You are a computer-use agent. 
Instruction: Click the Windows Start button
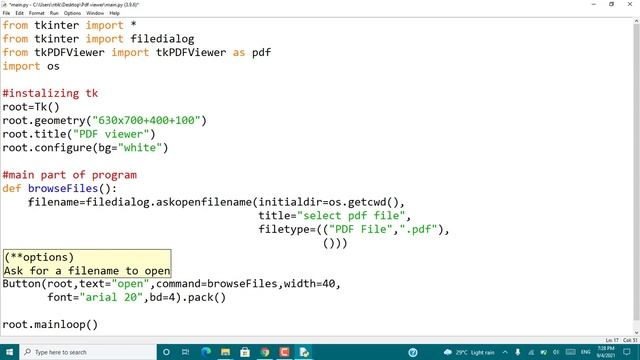[9, 352]
